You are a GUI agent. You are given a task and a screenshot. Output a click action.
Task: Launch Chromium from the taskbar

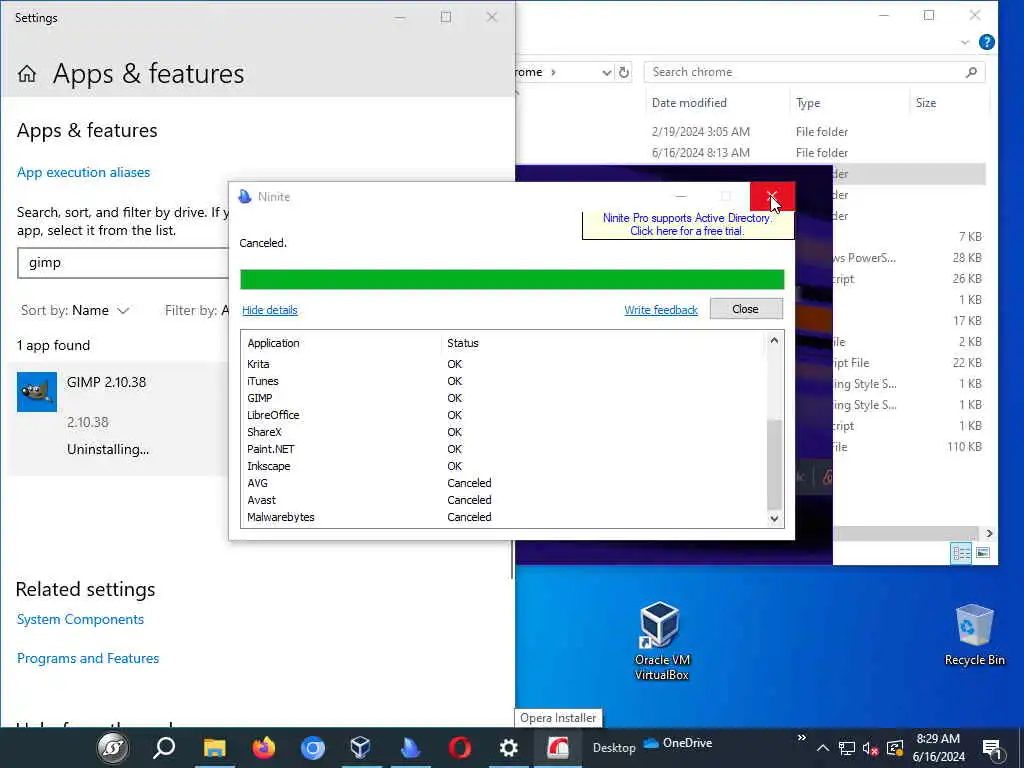(313, 748)
